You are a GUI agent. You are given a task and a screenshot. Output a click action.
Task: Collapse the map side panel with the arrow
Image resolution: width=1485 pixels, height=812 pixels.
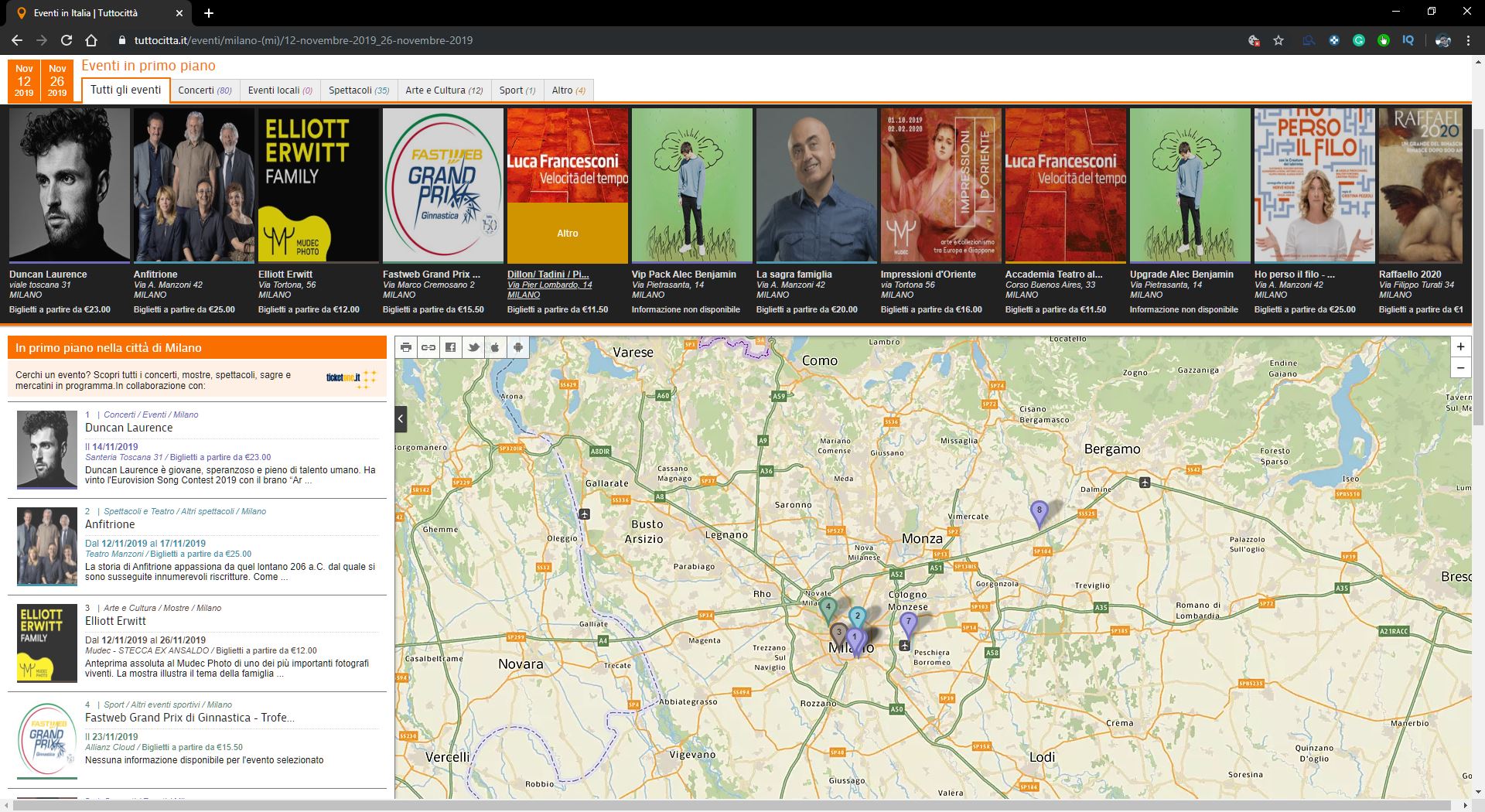click(401, 419)
